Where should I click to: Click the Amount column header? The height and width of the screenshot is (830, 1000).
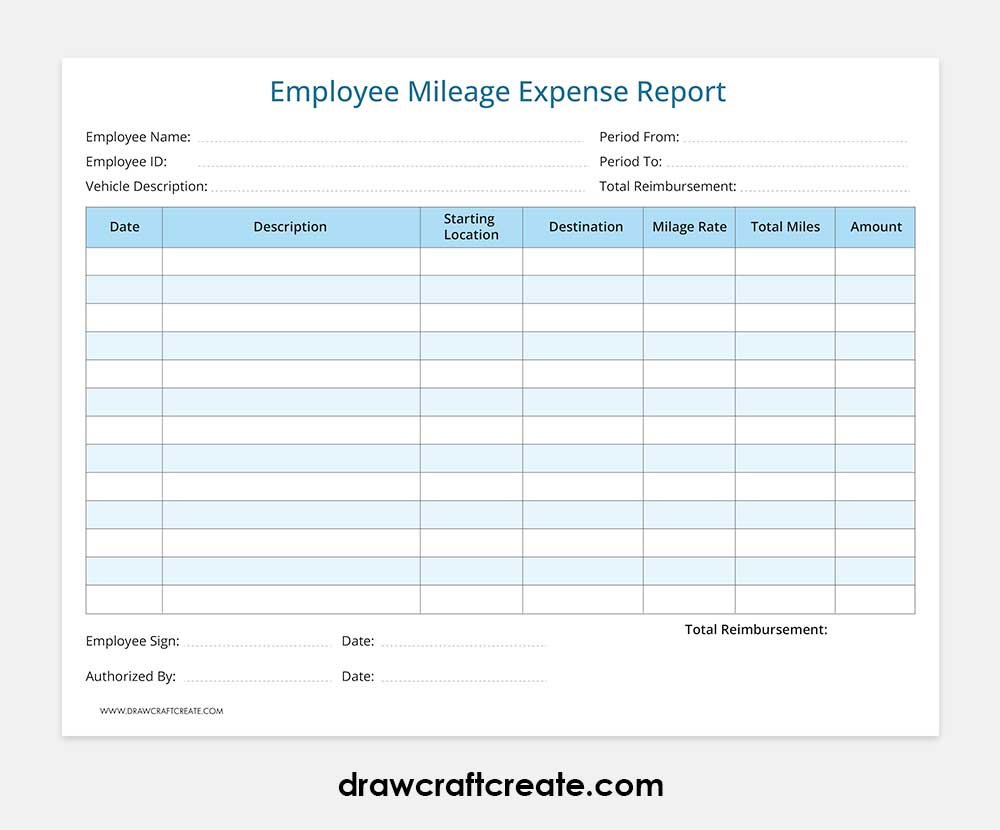pyautogui.click(x=876, y=227)
